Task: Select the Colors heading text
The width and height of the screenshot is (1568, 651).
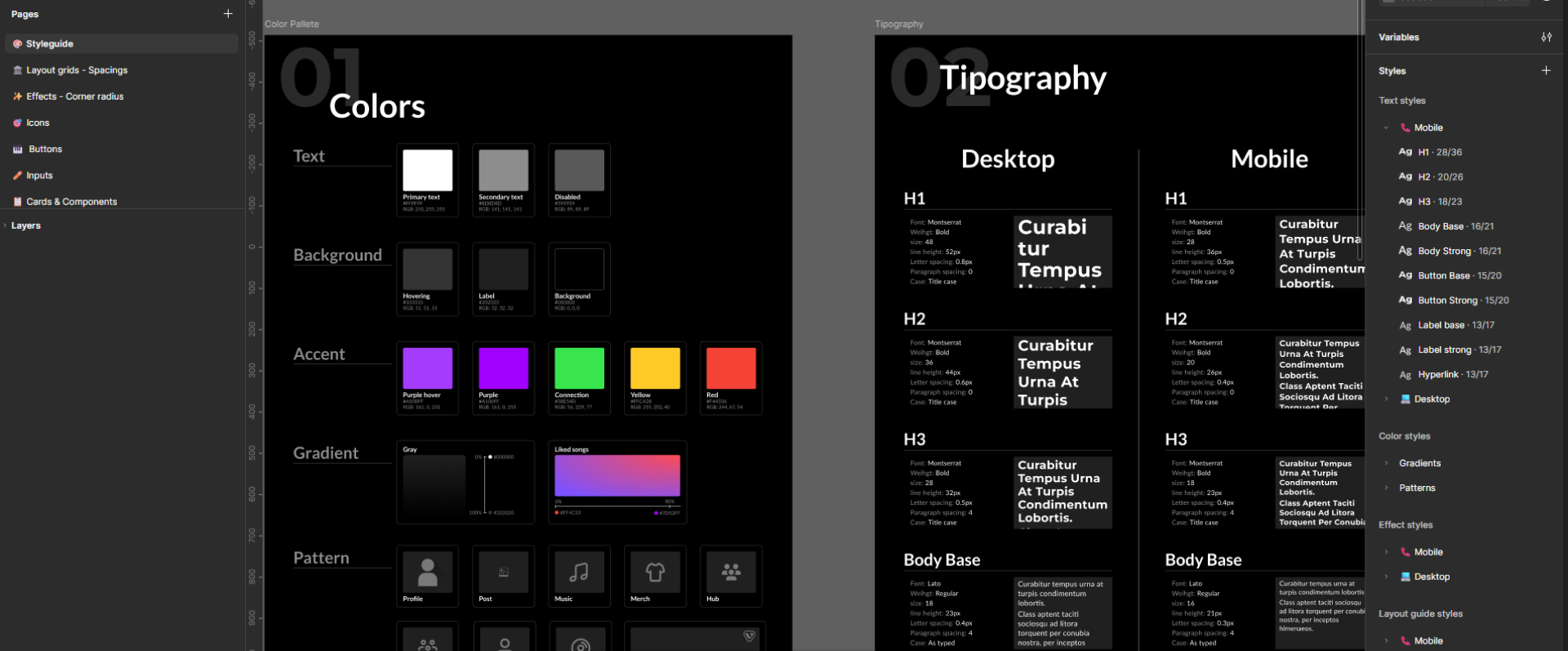Action: [x=377, y=107]
